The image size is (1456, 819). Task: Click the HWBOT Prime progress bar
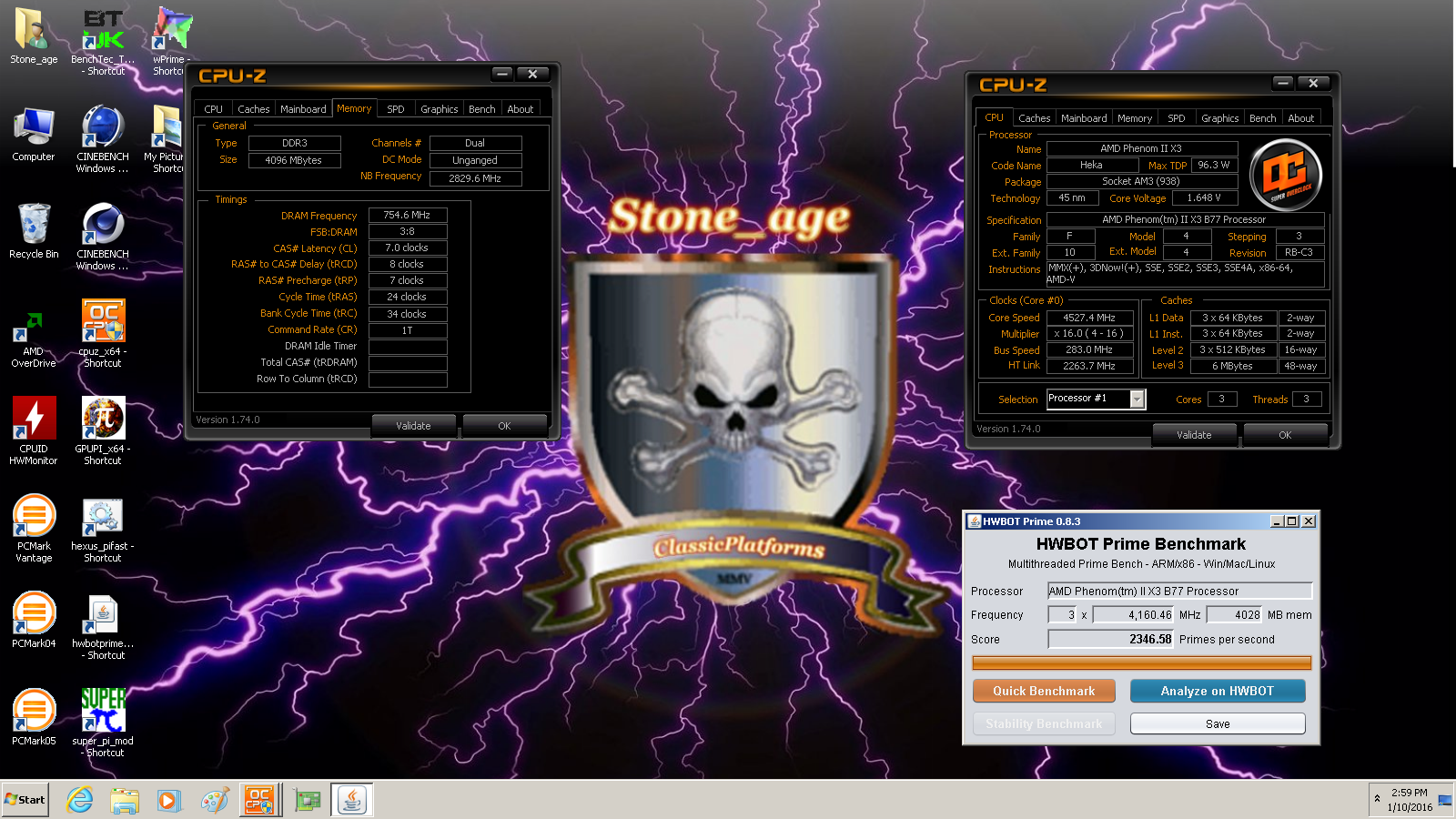point(1142,663)
